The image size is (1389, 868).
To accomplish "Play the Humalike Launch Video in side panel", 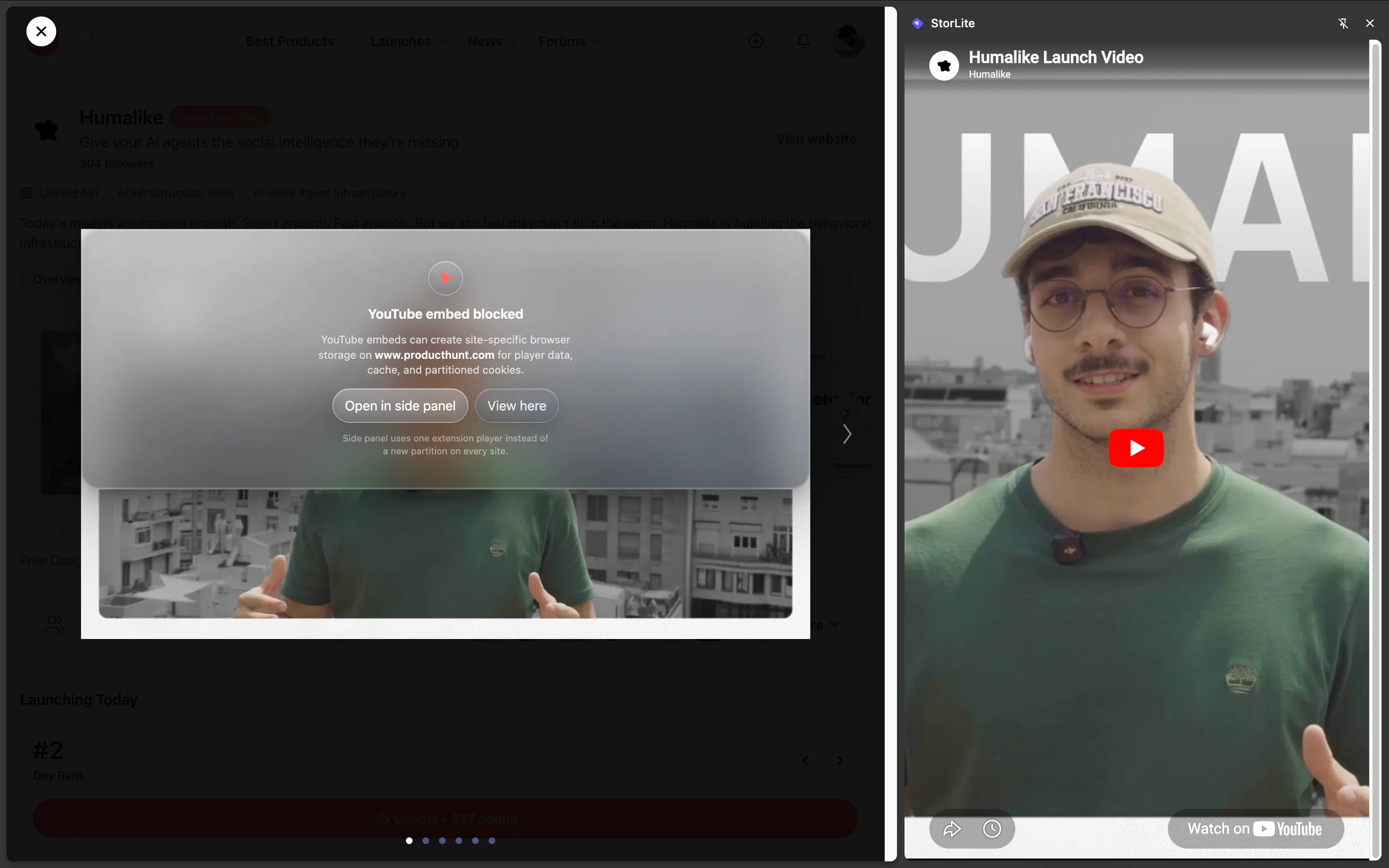I will click(x=1136, y=448).
